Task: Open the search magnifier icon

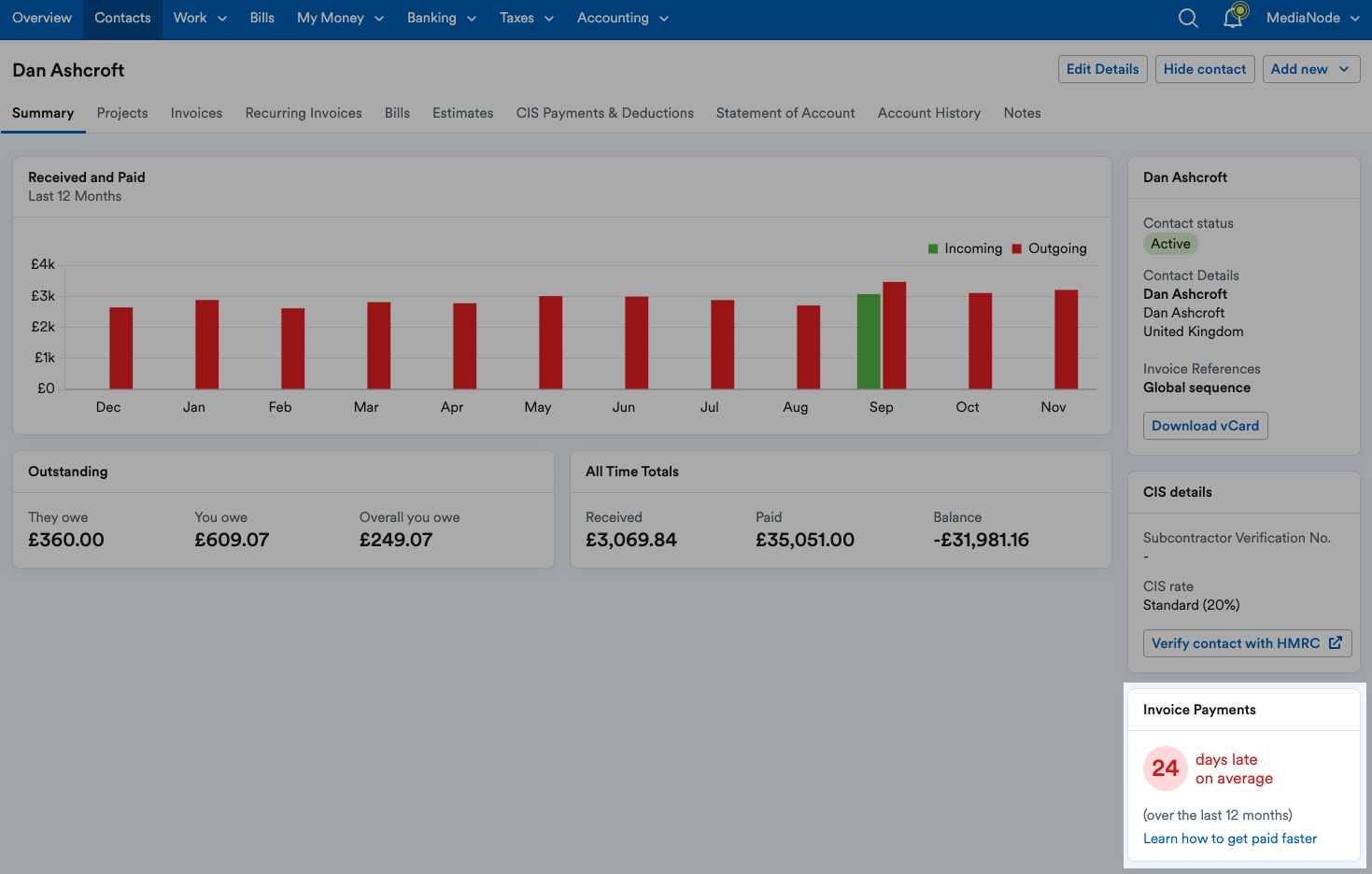Action: [1188, 18]
